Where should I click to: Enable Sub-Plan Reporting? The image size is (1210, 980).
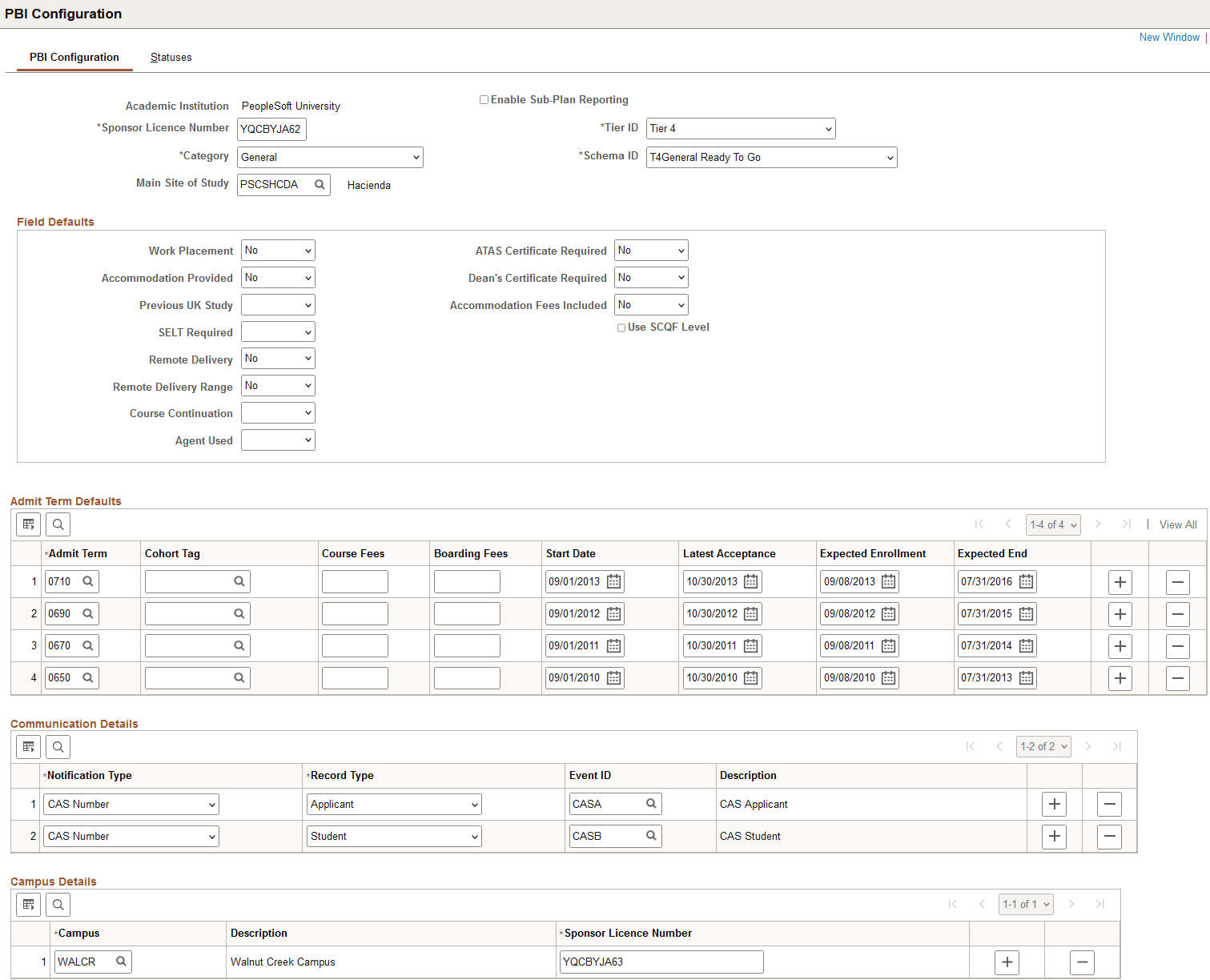484,99
